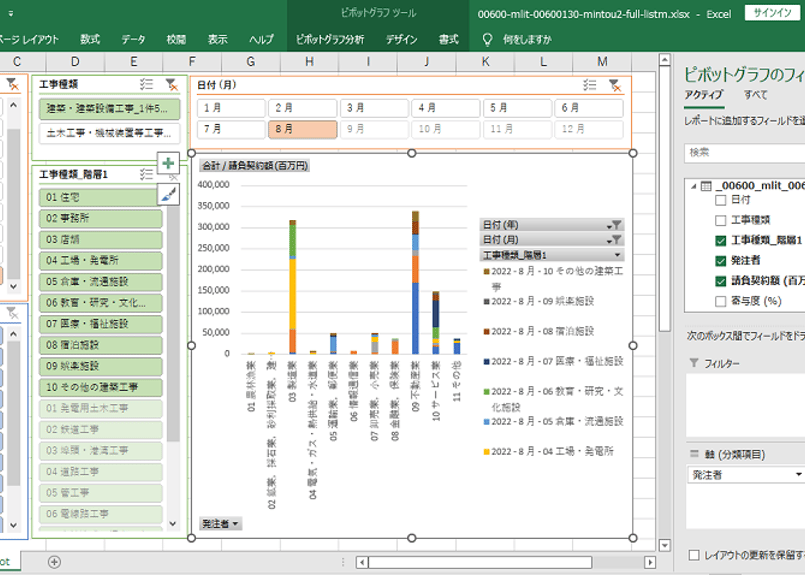Click the lightbulb 何をしますか search icon
805x575 pixels.
(487, 39)
